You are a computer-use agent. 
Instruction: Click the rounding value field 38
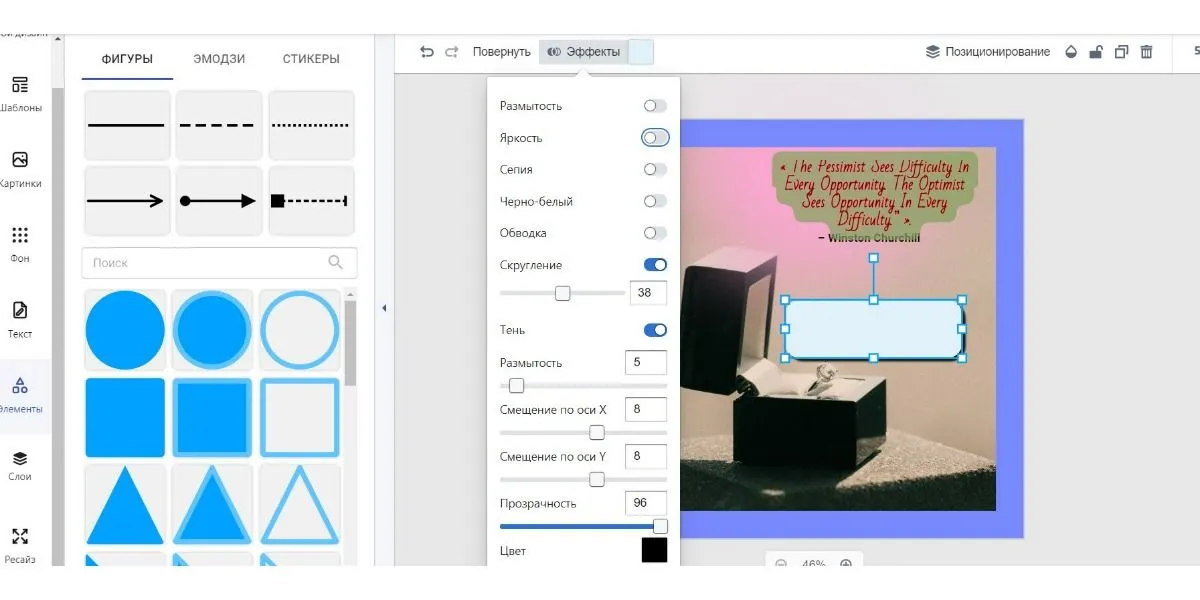[648, 293]
